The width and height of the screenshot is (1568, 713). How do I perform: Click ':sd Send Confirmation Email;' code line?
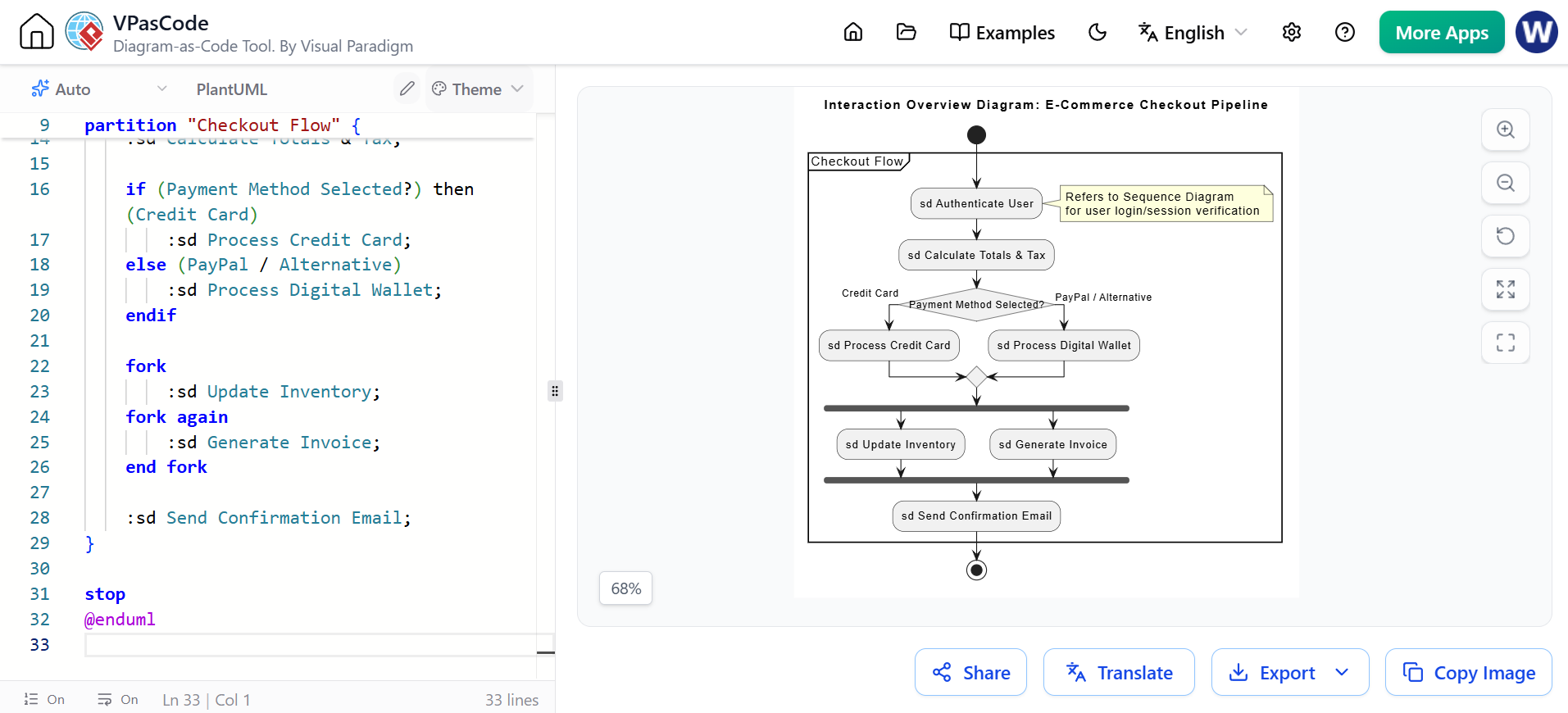coord(269,518)
